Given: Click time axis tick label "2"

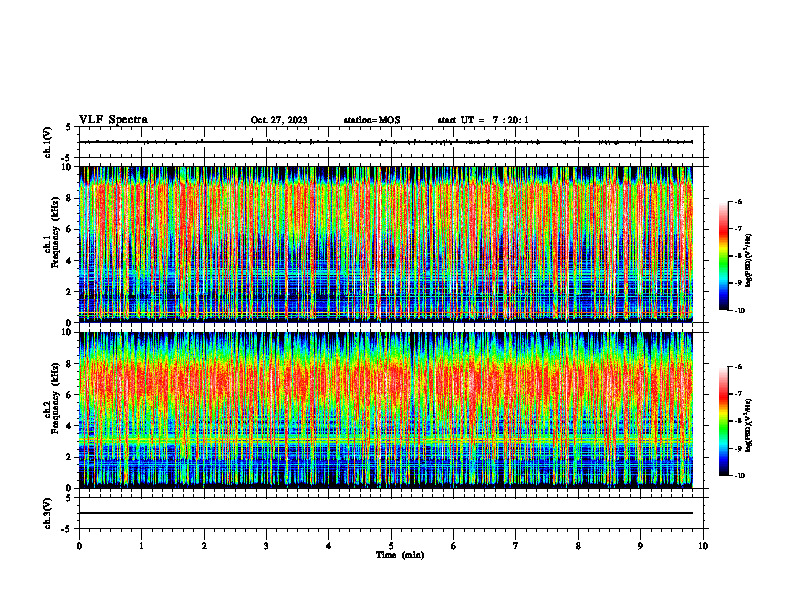Looking at the screenshot, I should click(x=204, y=546).
